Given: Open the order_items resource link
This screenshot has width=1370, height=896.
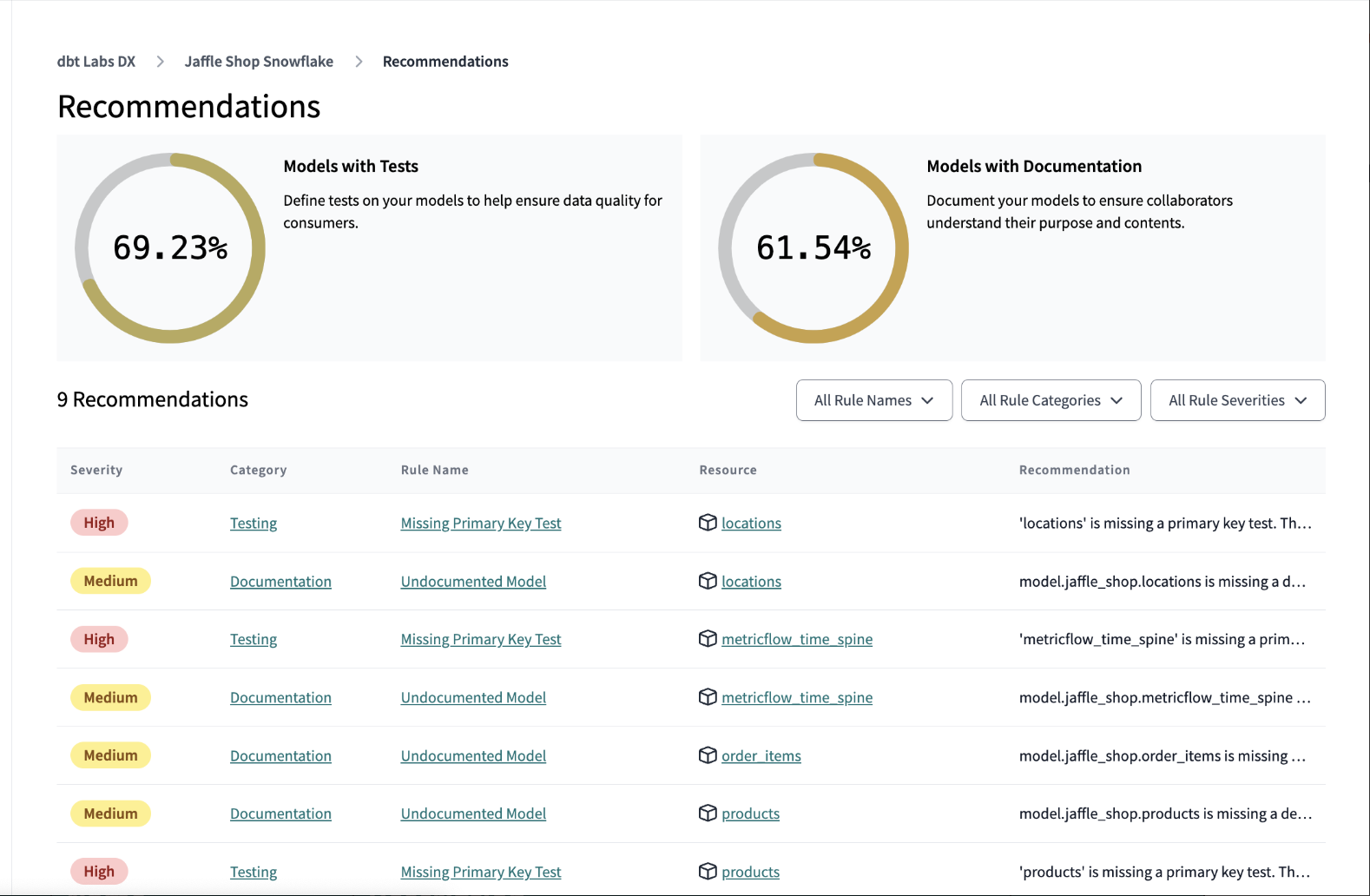Looking at the screenshot, I should tap(761, 756).
